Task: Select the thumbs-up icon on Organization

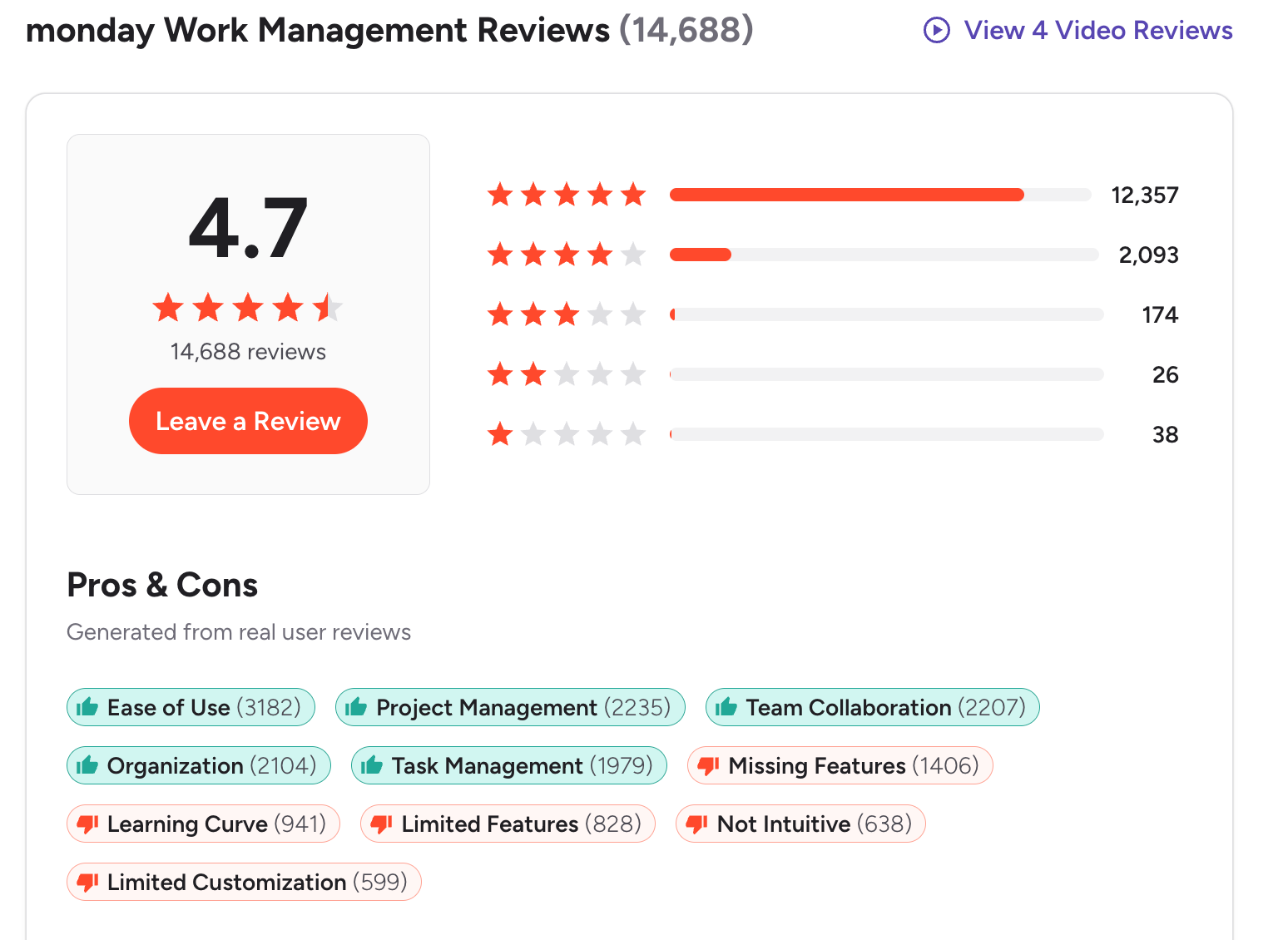Action: tap(87, 764)
